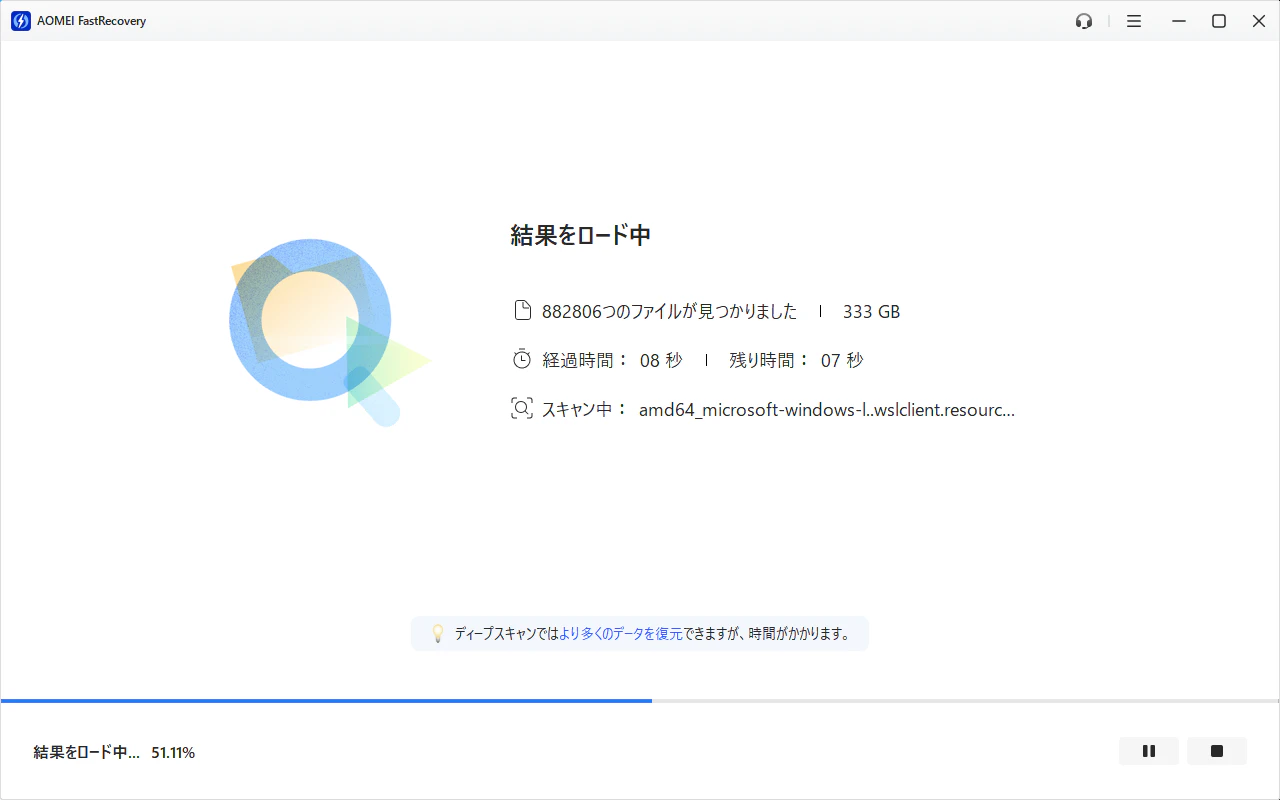Maximize the AOMEI FastRecovery window

pos(1219,21)
